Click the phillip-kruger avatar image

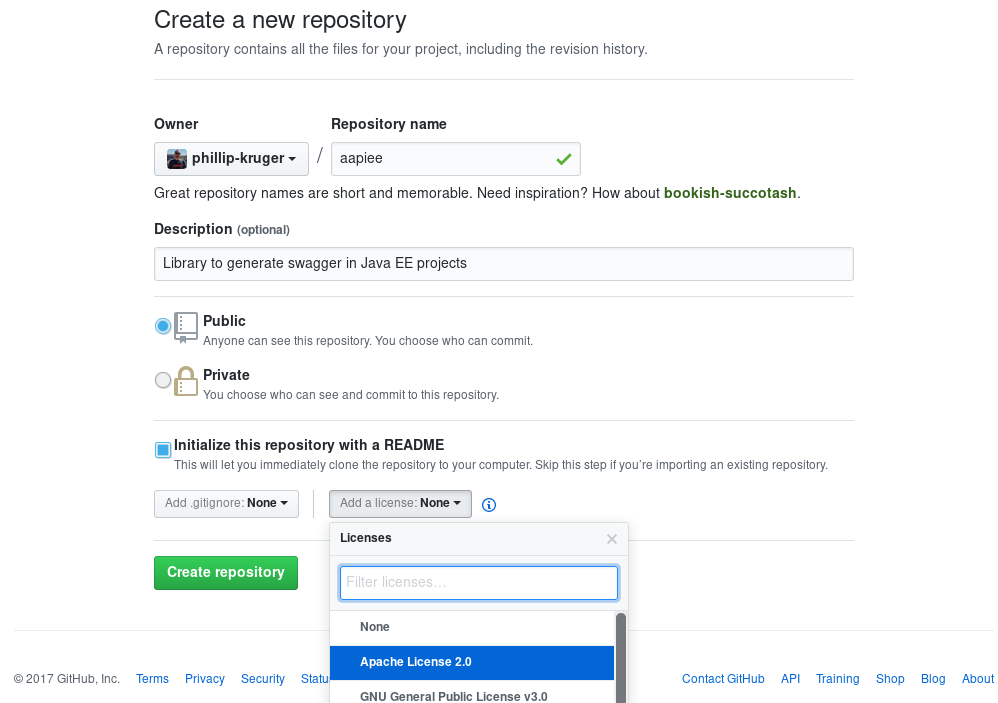(177, 159)
